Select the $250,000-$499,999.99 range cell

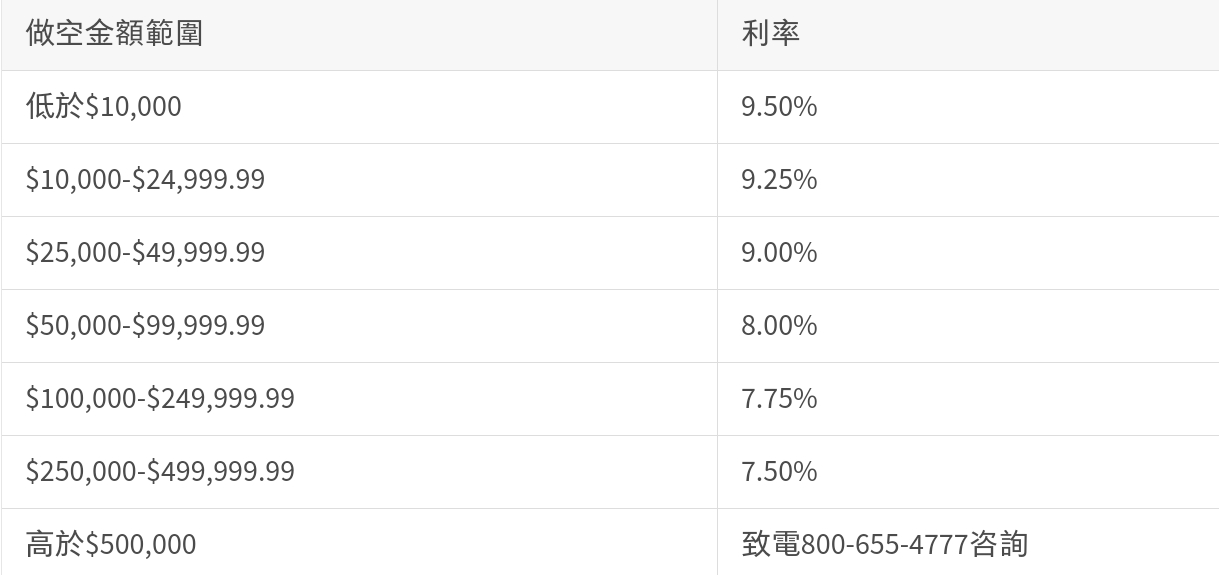tap(160, 471)
